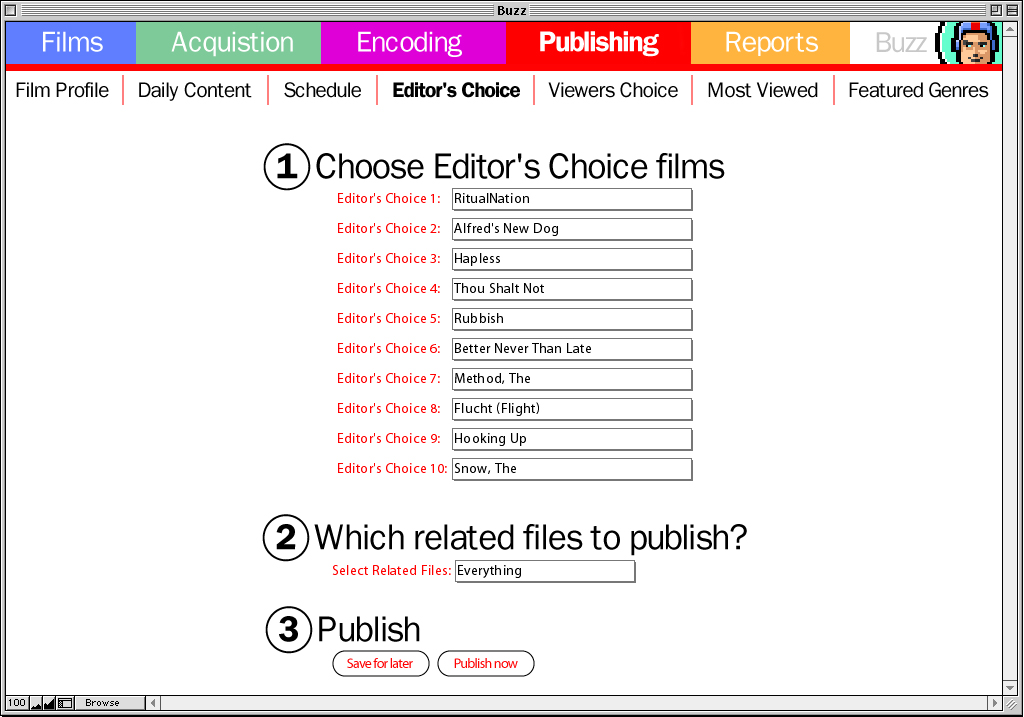Click the Editor's Choice 10: label

point(392,469)
